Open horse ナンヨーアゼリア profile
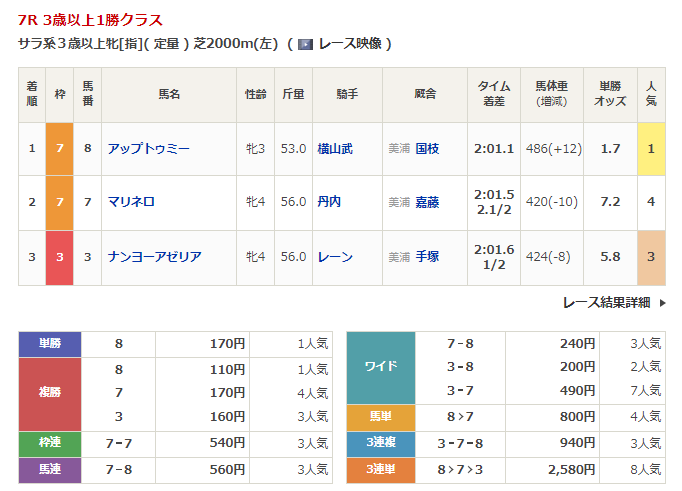Viewport: 682px width, 491px height. 154,257
